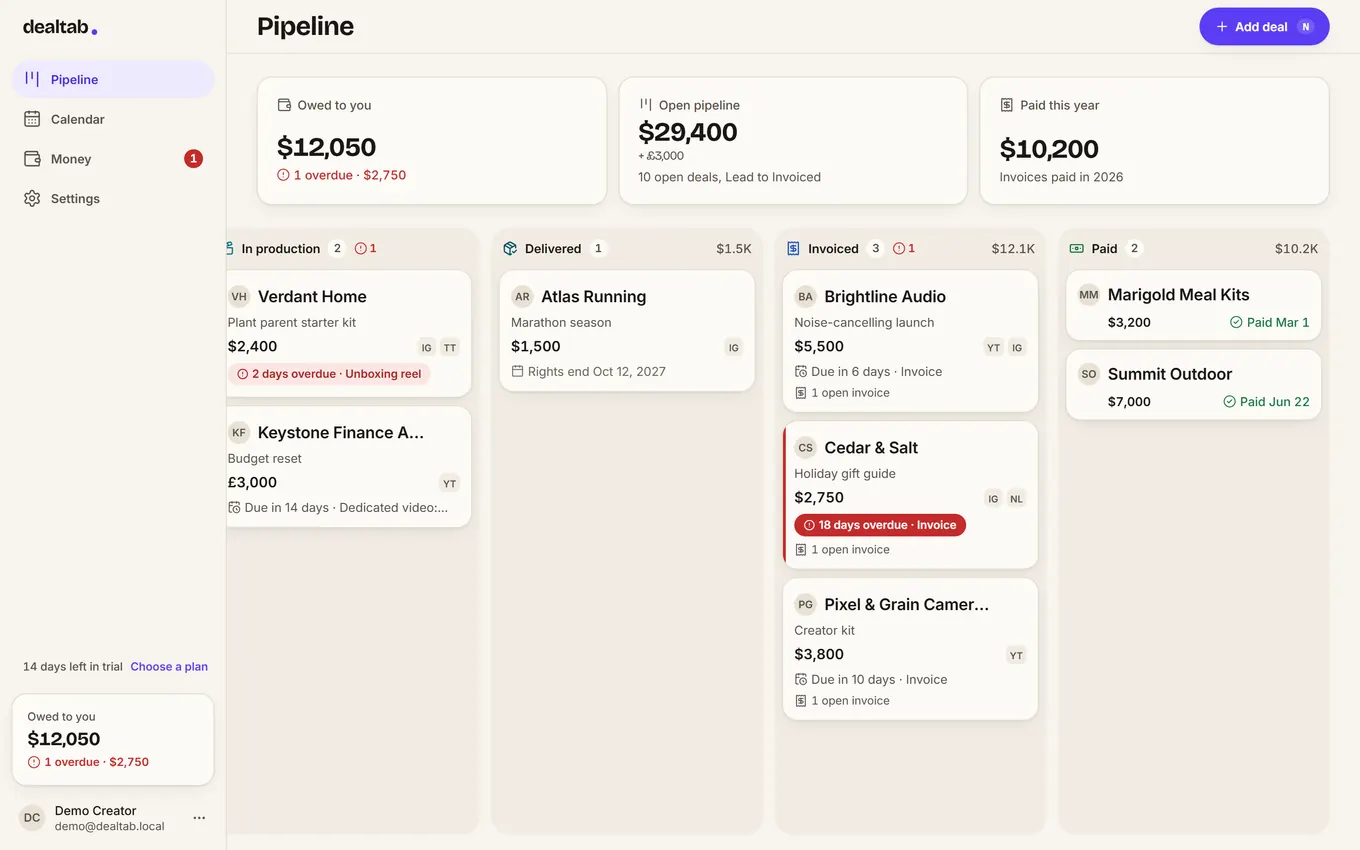The height and width of the screenshot is (850, 1360).
Task: Click the YT tag on Pixel & Grain
Action: coord(1017,656)
